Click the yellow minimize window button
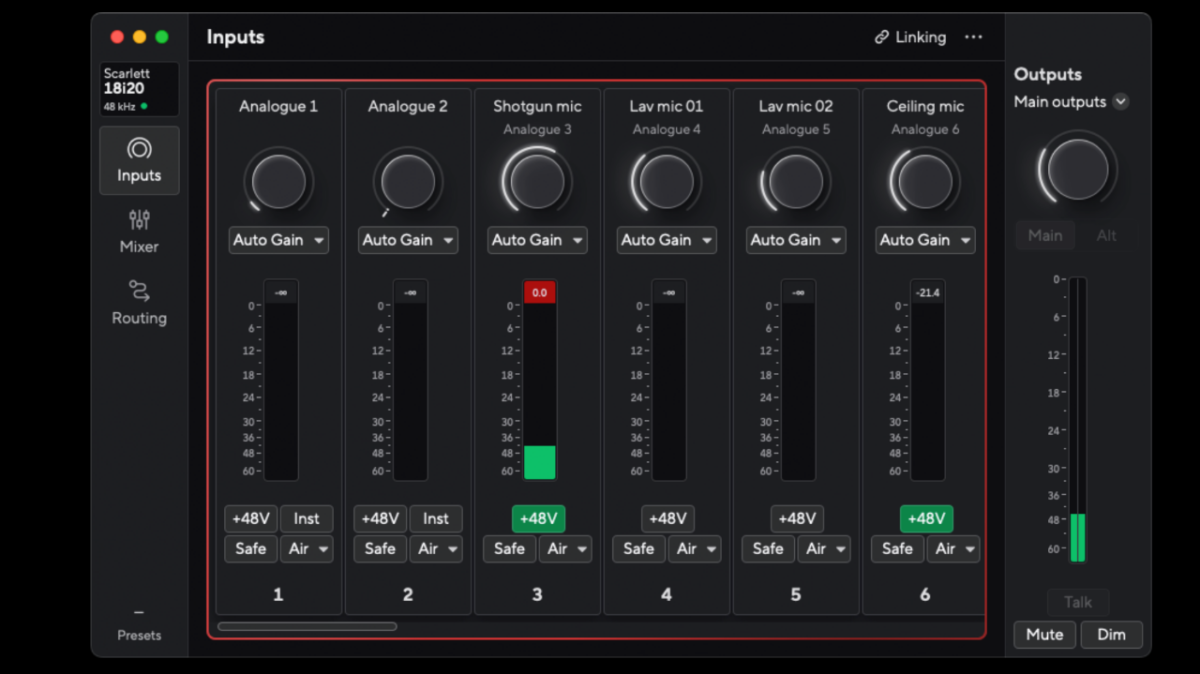The image size is (1200, 674). point(139,37)
